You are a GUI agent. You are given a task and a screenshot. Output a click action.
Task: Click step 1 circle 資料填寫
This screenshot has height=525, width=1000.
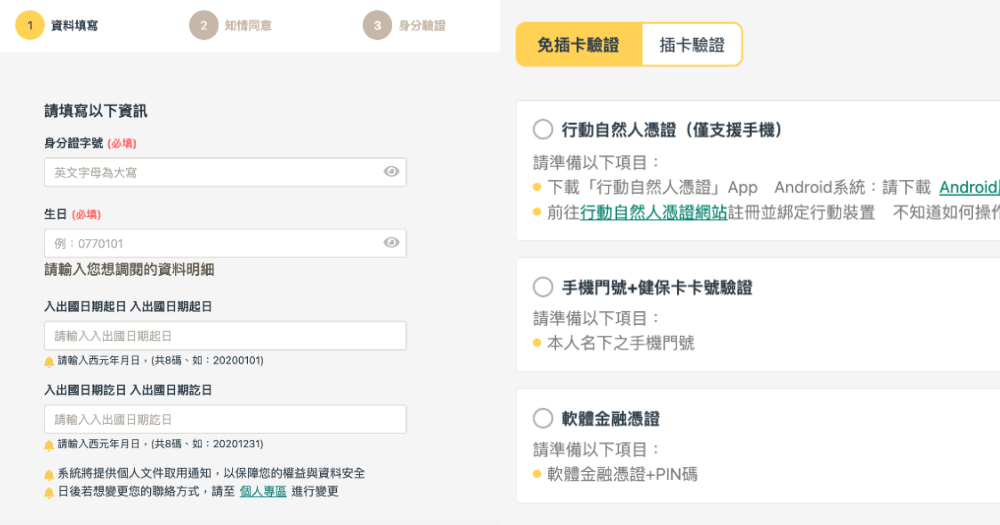(x=30, y=25)
